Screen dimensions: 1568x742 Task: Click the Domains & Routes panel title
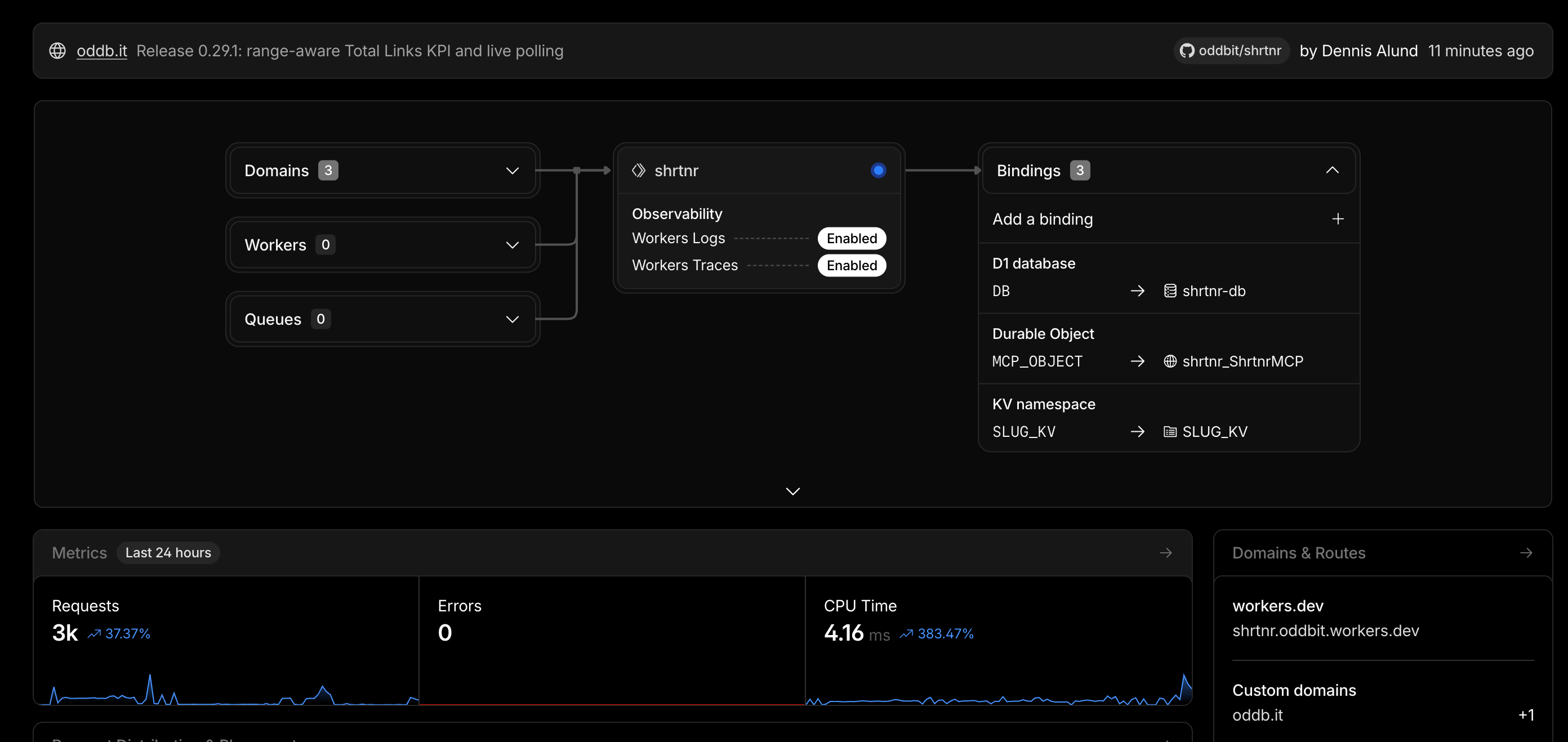click(x=1298, y=553)
